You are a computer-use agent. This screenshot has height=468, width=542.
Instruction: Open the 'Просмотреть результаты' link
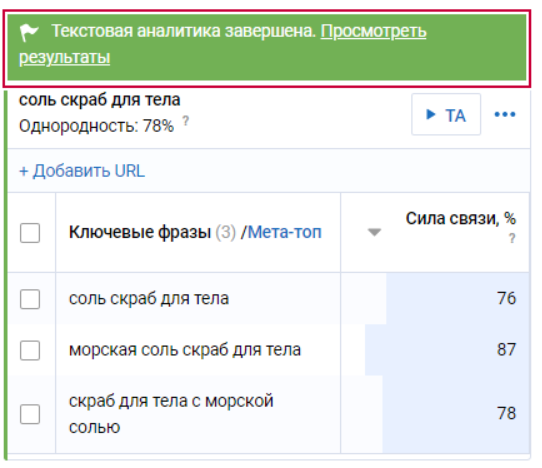pos(373,32)
